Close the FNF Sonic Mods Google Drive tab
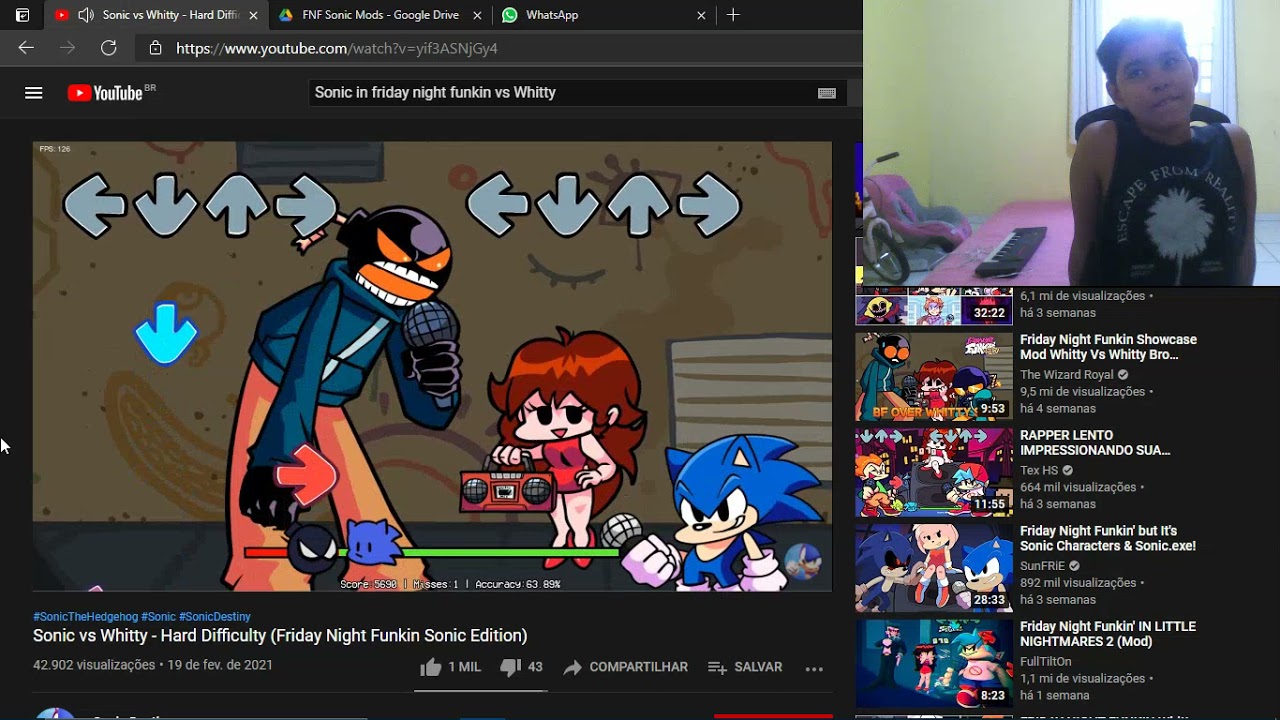This screenshot has height=720, width=1280. coord(477,15)
